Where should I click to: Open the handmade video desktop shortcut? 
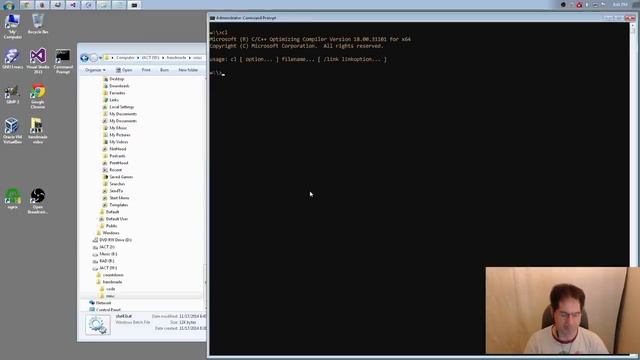(38, 131)
